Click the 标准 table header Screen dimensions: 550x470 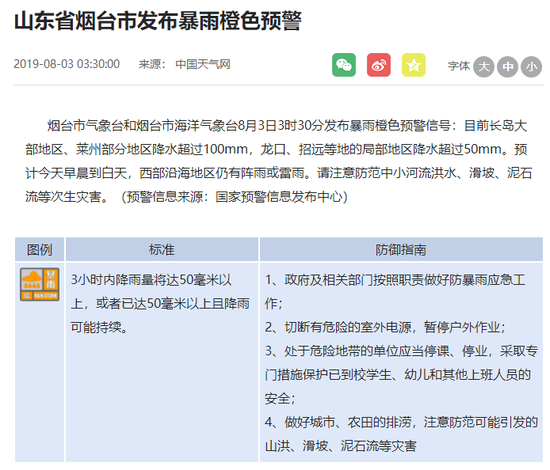click(x=162, y=250)
